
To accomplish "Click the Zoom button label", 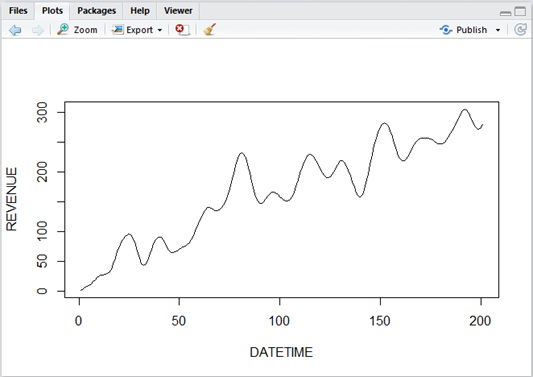I will coord(86,30).
